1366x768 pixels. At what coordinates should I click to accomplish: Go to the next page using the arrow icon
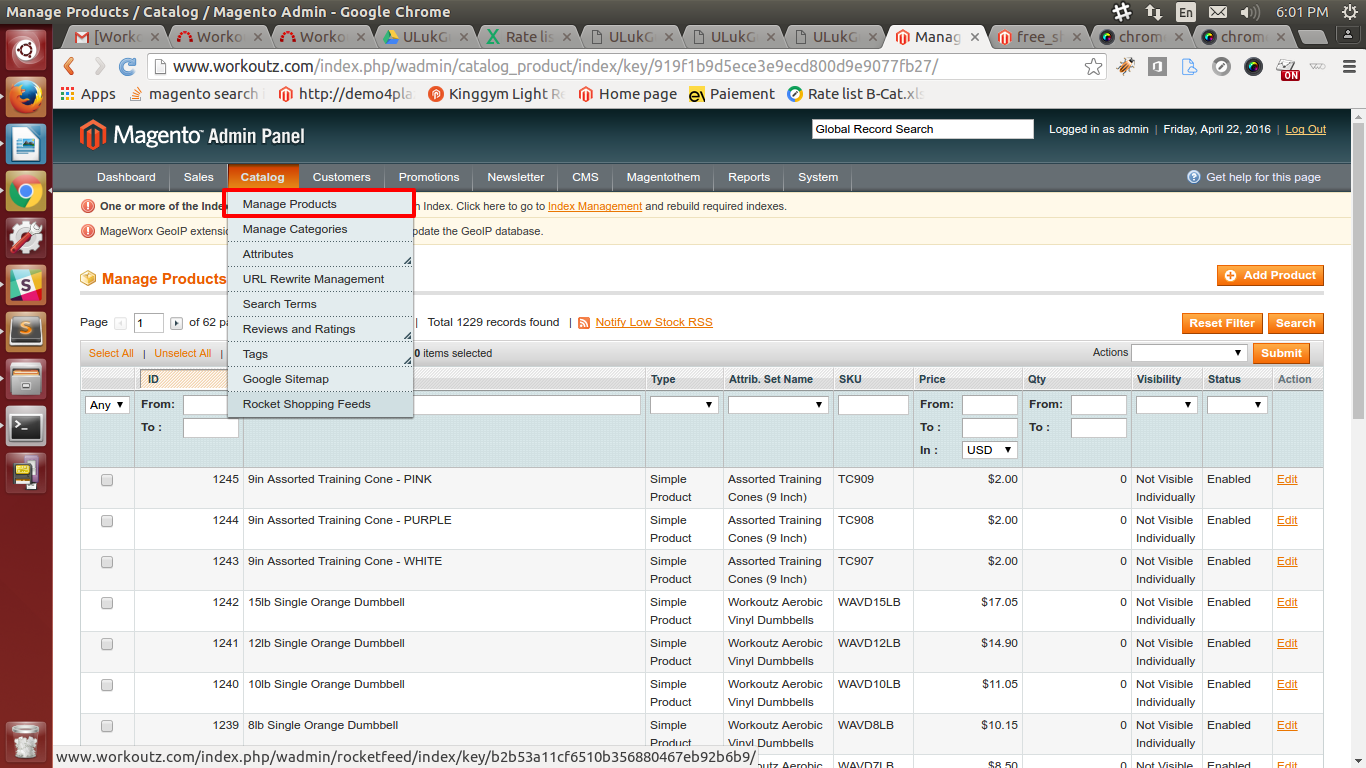[x=177, y=323]
